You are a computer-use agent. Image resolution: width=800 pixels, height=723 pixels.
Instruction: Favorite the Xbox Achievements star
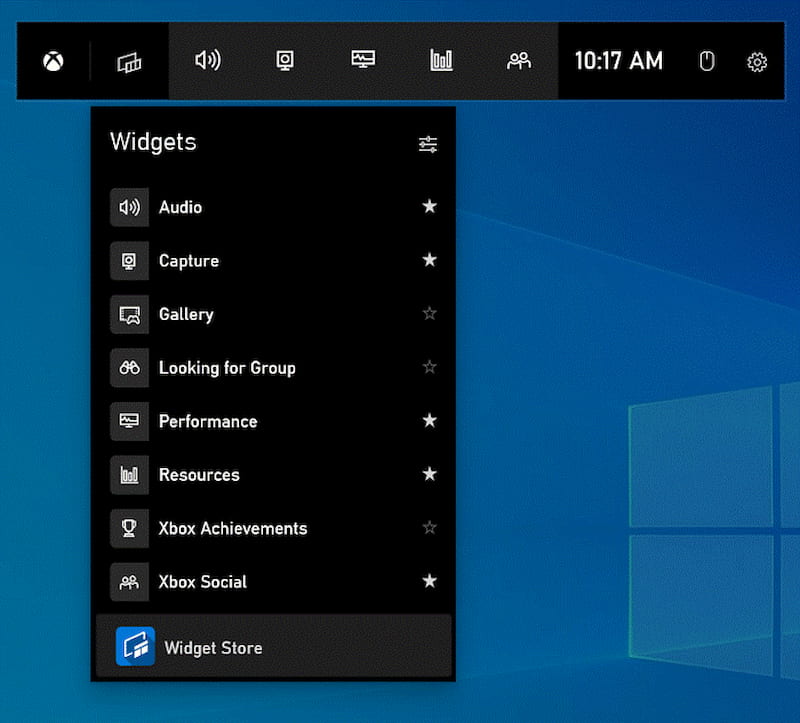(430, 528)
